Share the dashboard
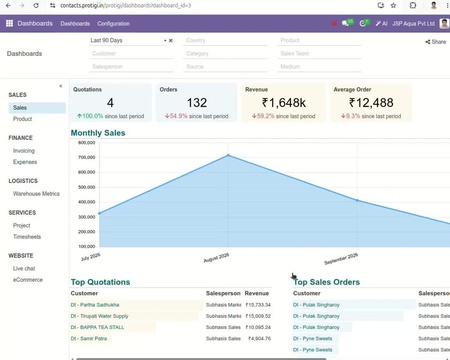 [436, 42]
